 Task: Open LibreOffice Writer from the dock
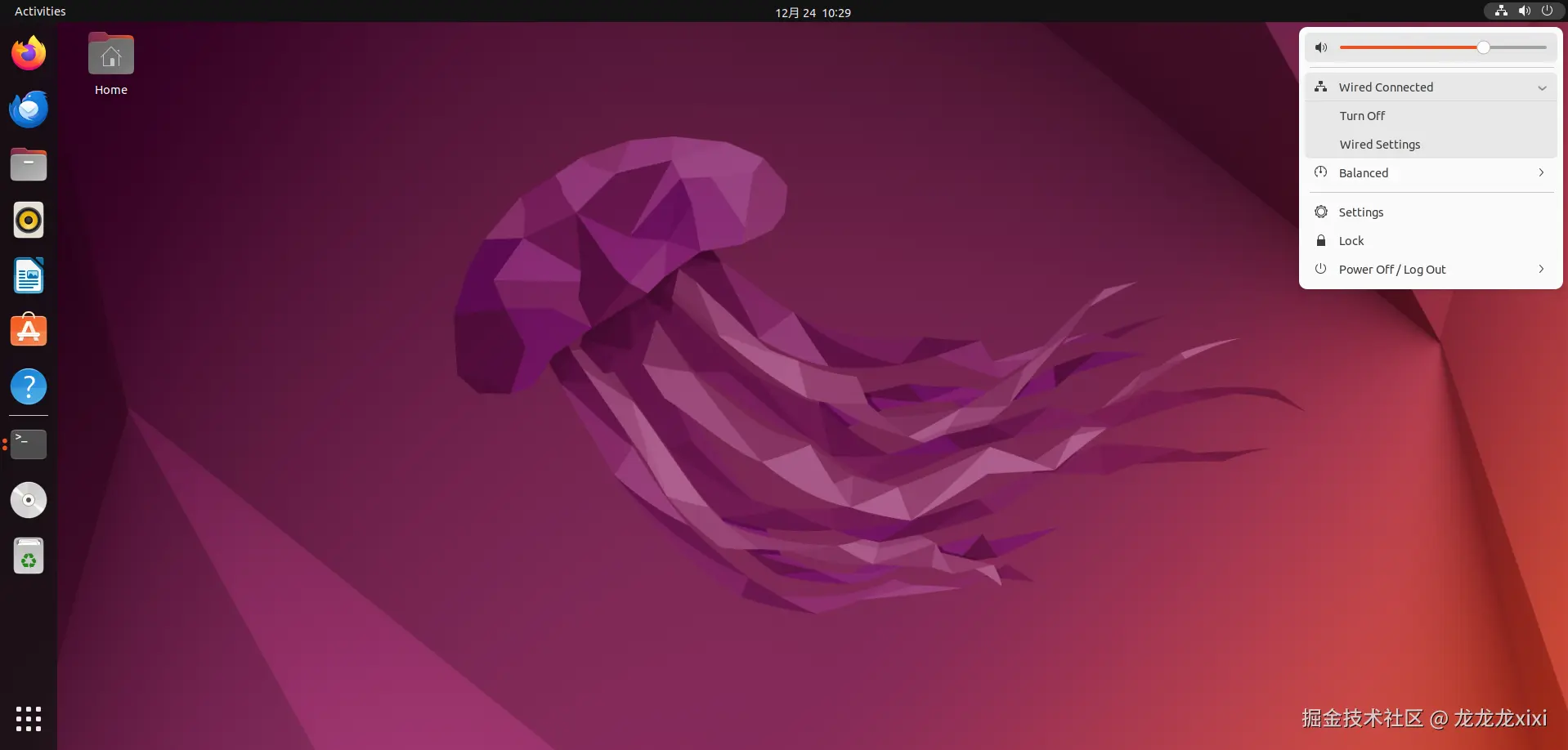pyautogui.click(x=29, y=275)
